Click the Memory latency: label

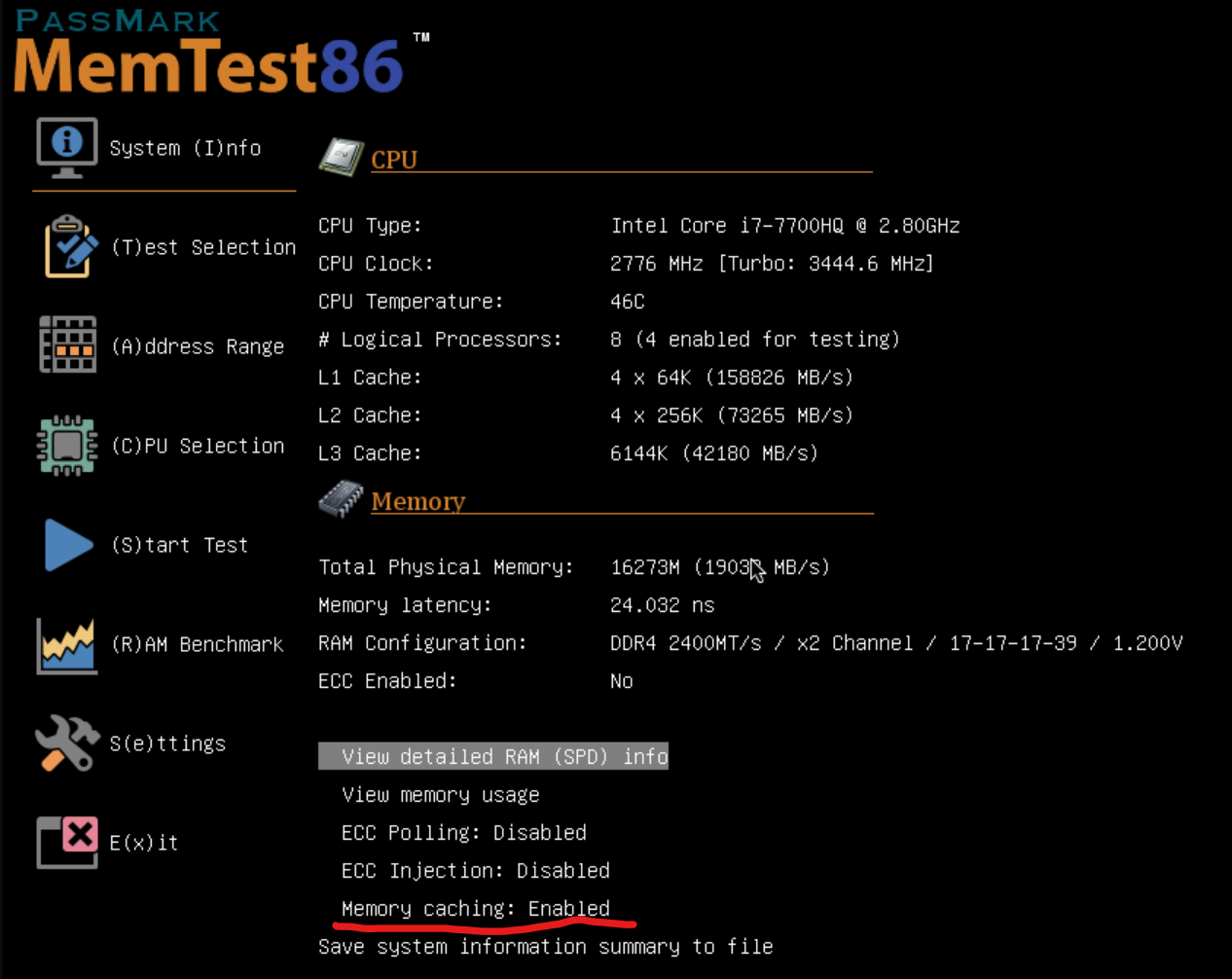coord(405,605)
